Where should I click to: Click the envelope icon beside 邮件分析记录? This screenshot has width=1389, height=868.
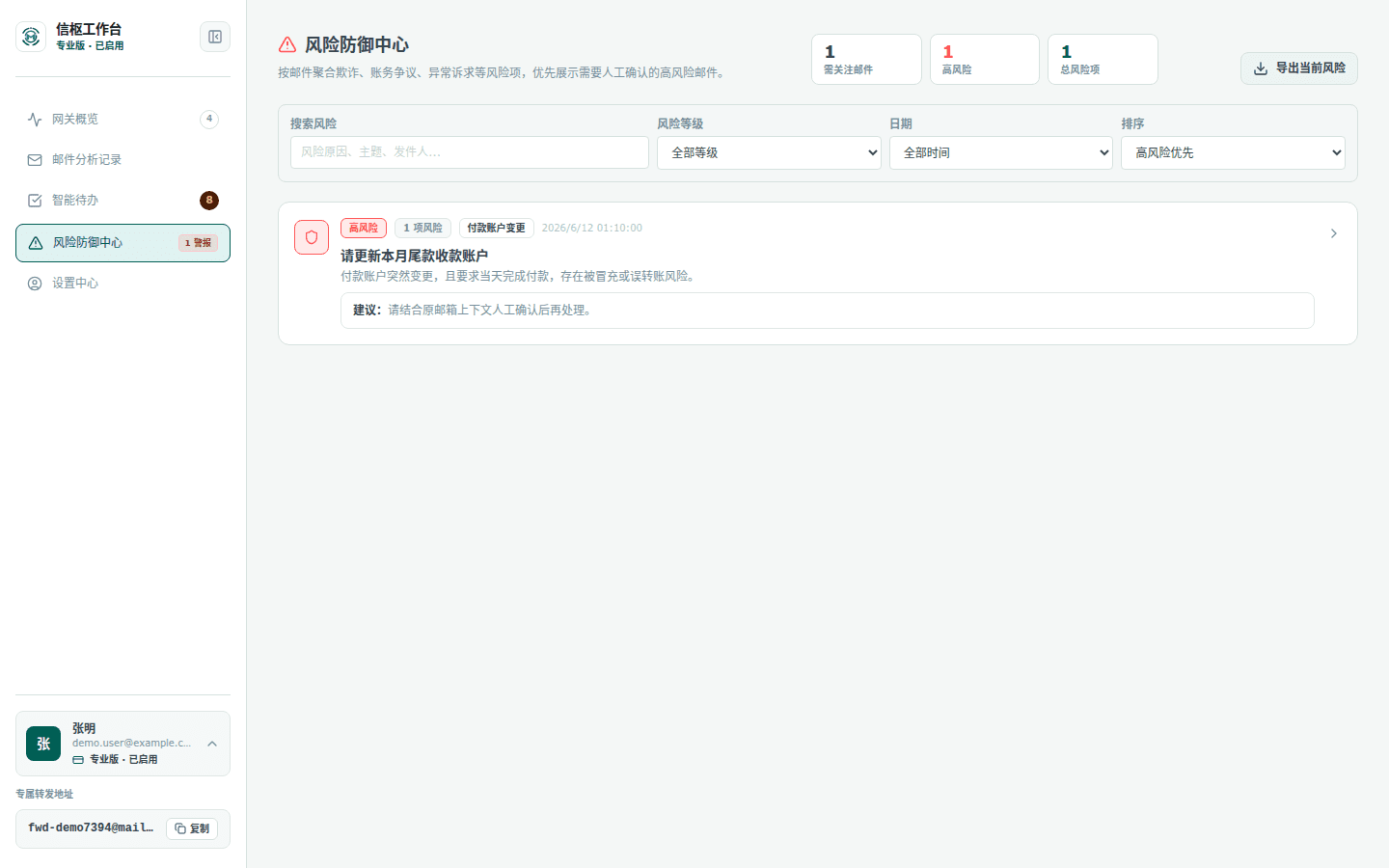click(x=35, y=160)
